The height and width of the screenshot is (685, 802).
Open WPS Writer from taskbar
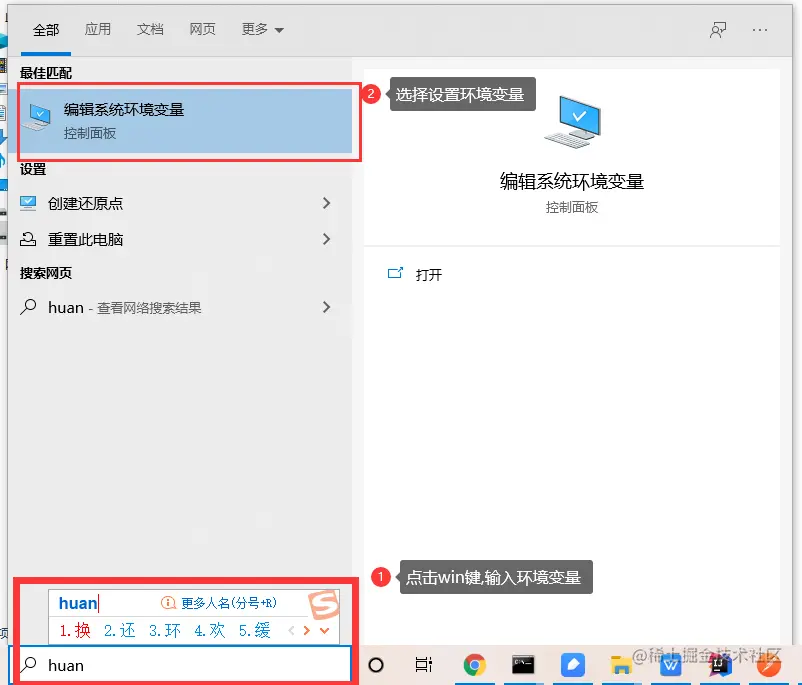click(670, 665)
